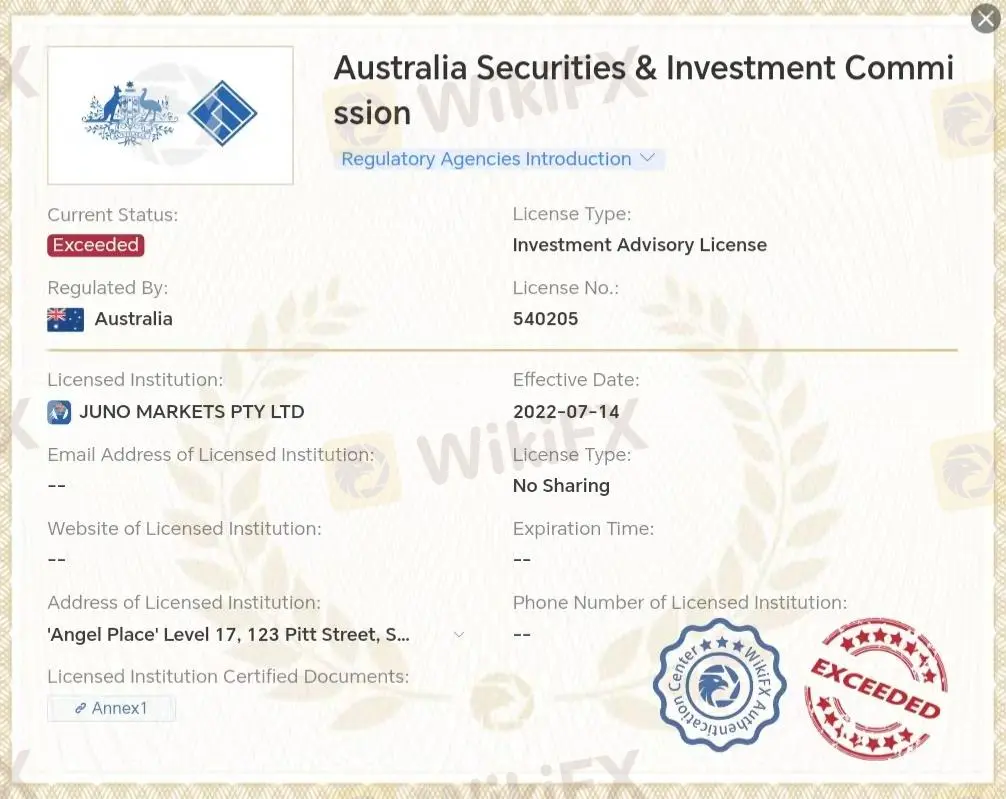Image resolution: width=1006 pixels, height=799 pixels.
Task: Click the Angel Place address text
Action: pyautogui.click(x=228, y=635)
